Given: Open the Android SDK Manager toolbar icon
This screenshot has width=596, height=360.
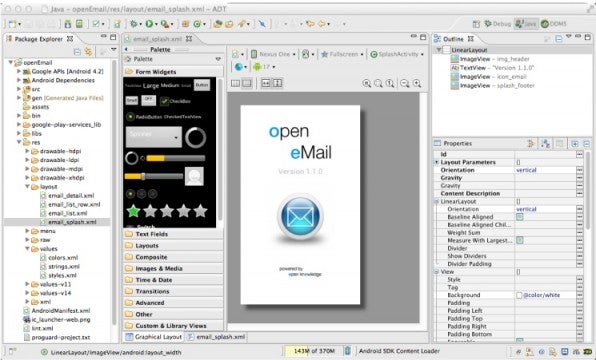Looking at the screenshot, I should [68, 24].
